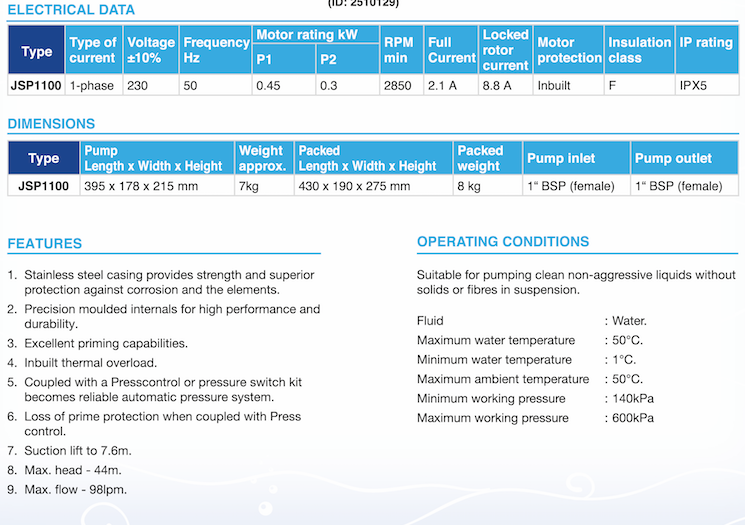Click the 'Motor protection' header
745x525 pixels.
click(x=569, y=50)
